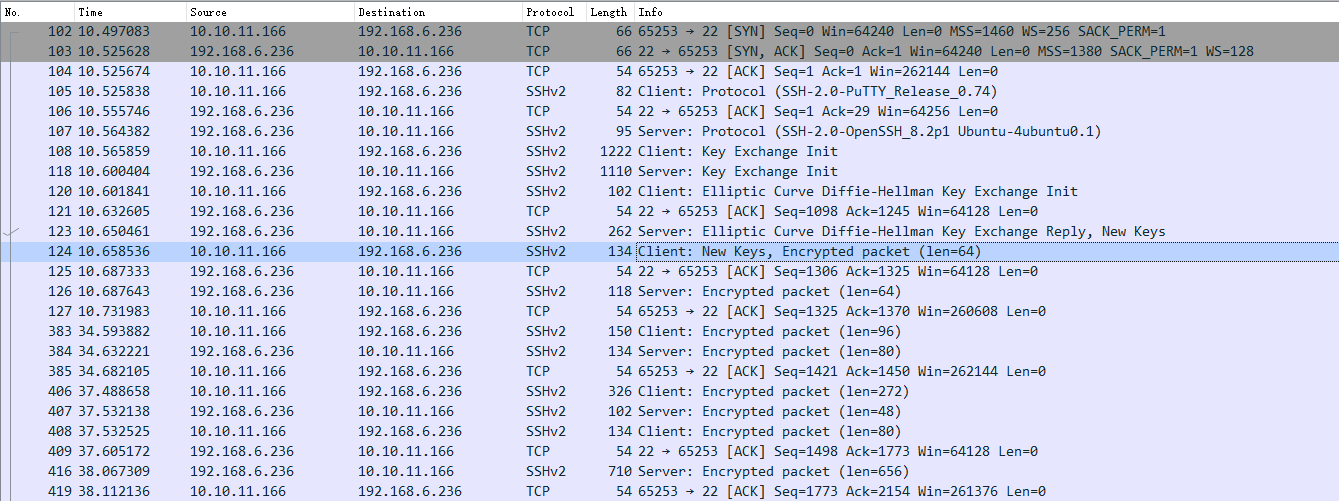Image resolution: width=1339 pixels, height=501 pixels.
Task: Sort by the Protocol column header
Action: tap(553, 12)
